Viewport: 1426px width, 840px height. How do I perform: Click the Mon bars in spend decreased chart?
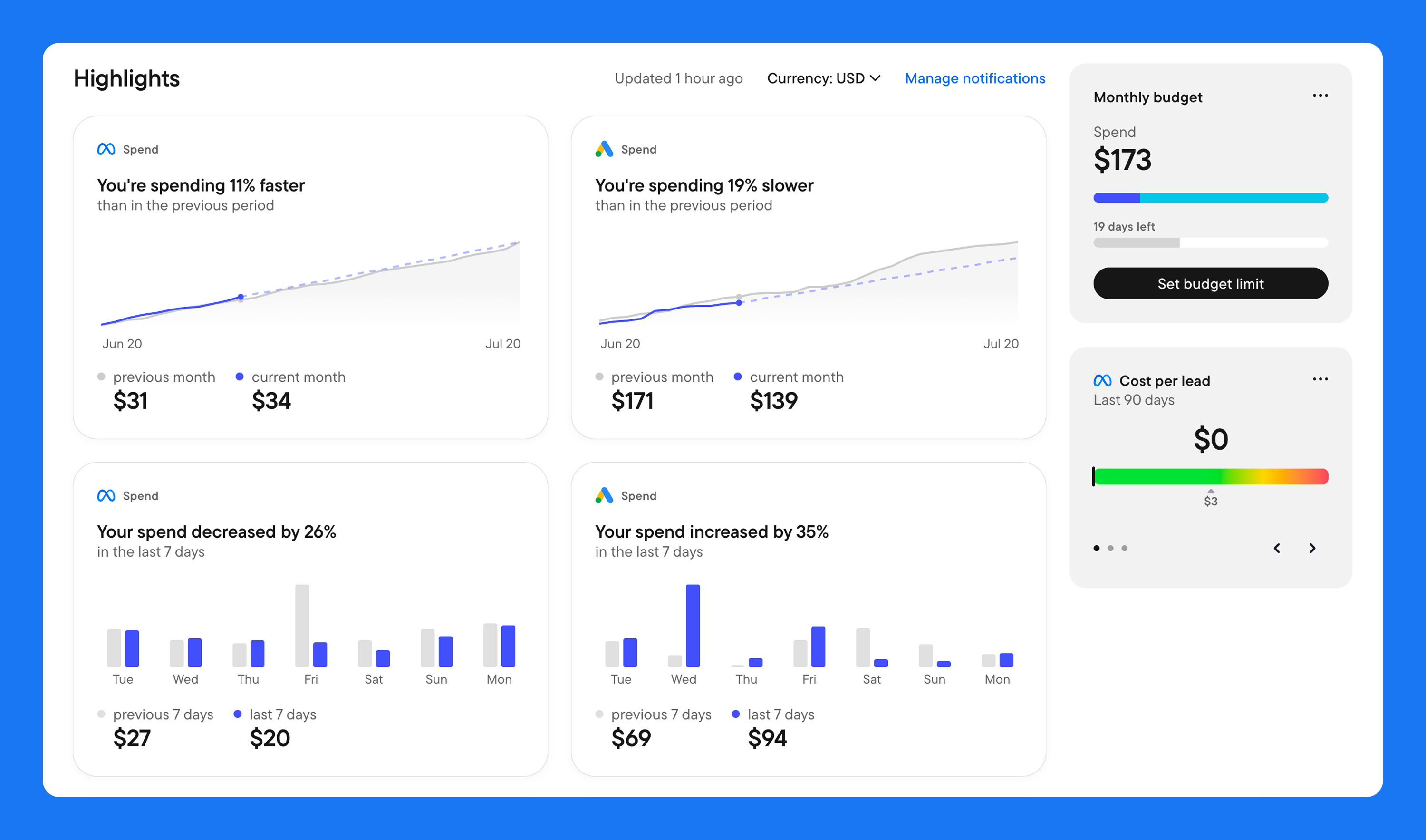click(499, 645)
